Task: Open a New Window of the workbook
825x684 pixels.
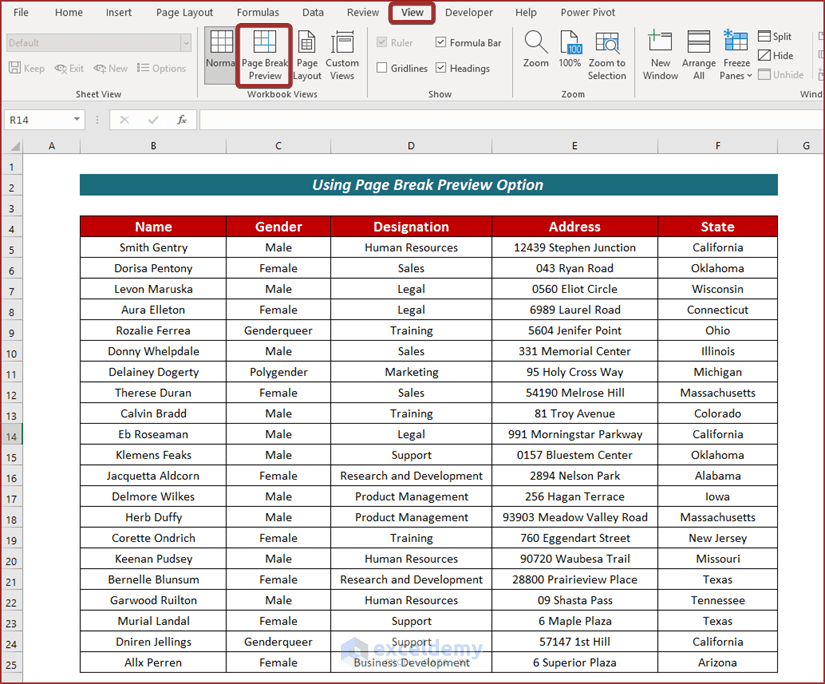Action: point(660,54)
